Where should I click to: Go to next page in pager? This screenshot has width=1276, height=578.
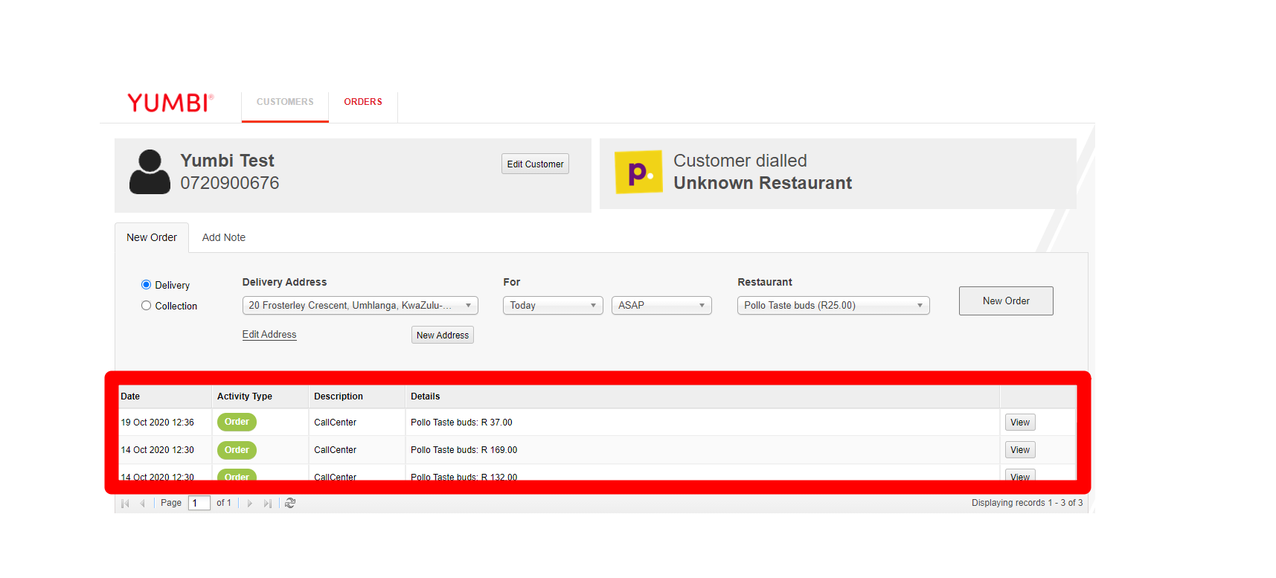(250, 503)
